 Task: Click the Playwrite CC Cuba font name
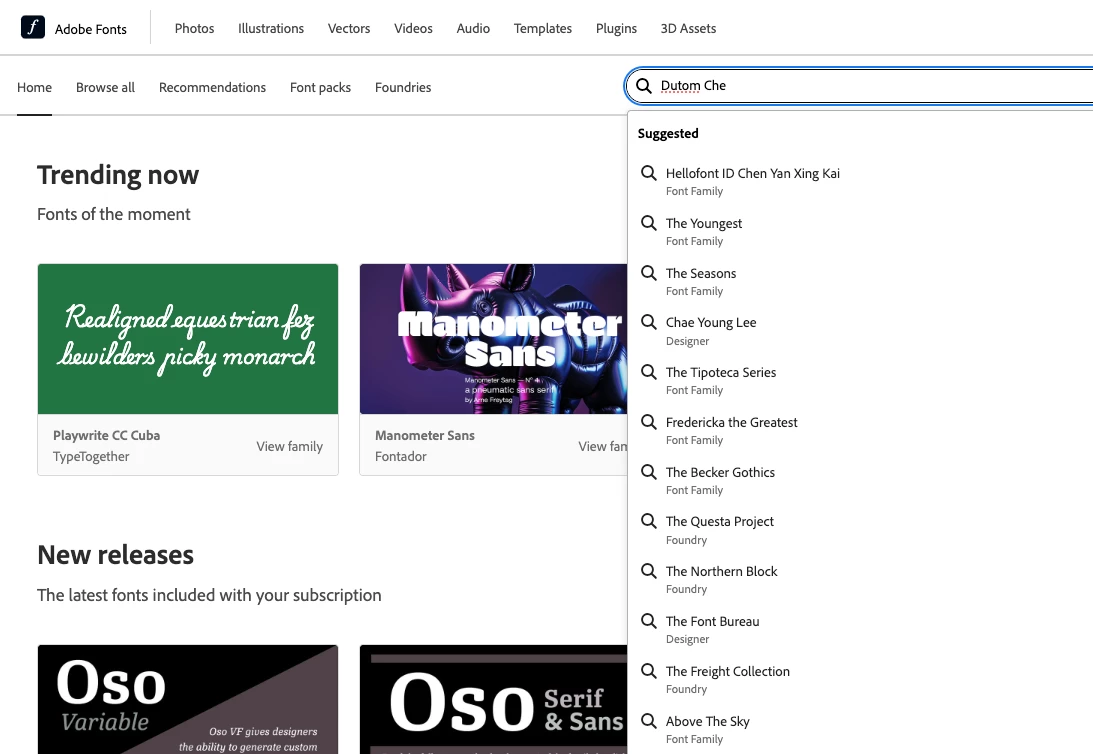(x=107, y=436)
